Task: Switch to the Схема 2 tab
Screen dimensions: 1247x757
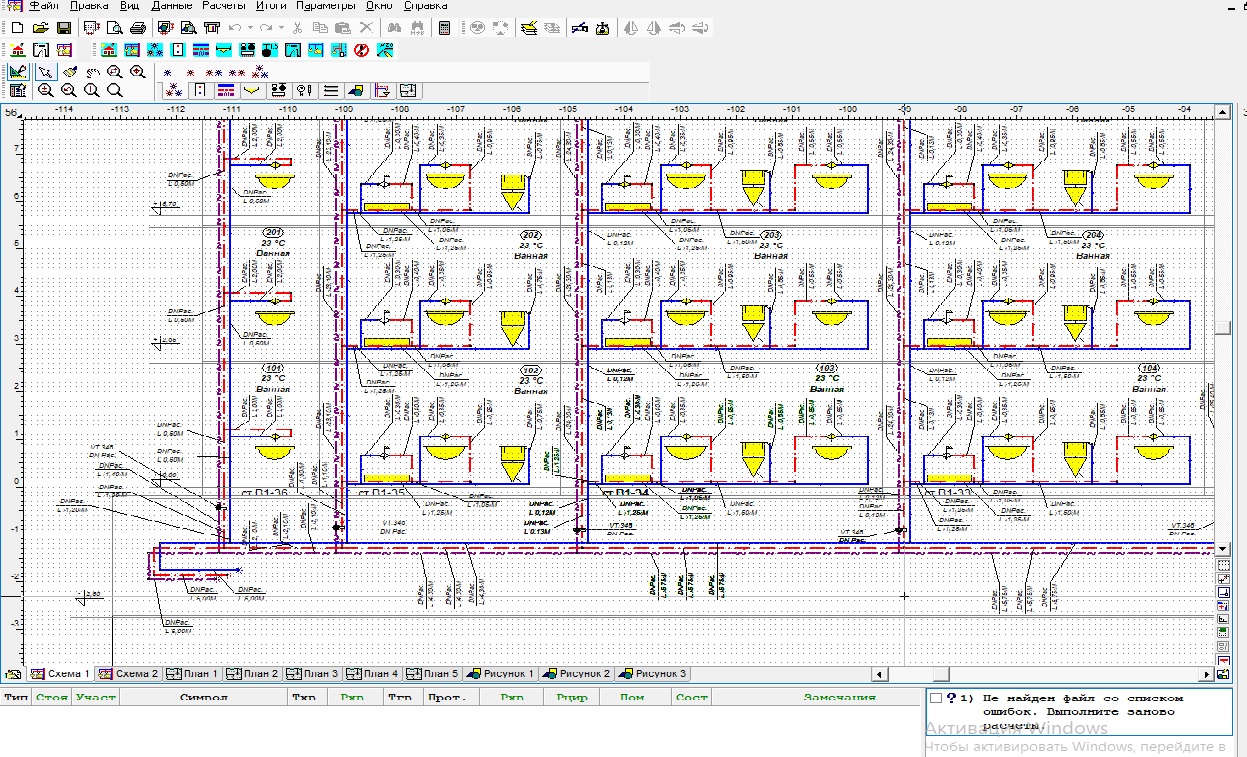Action: pyautogui.click(x=129, y=674)
